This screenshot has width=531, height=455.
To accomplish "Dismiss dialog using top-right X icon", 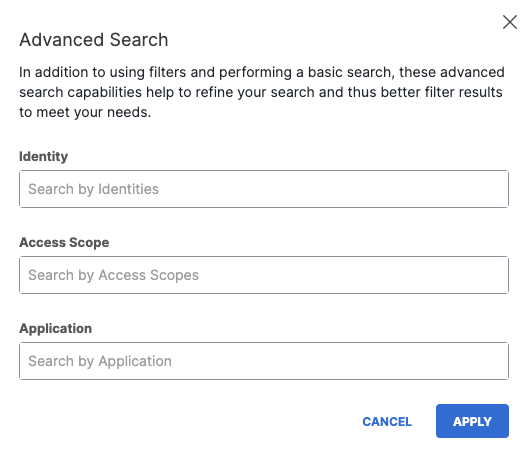I will click(x=510, y=22).
